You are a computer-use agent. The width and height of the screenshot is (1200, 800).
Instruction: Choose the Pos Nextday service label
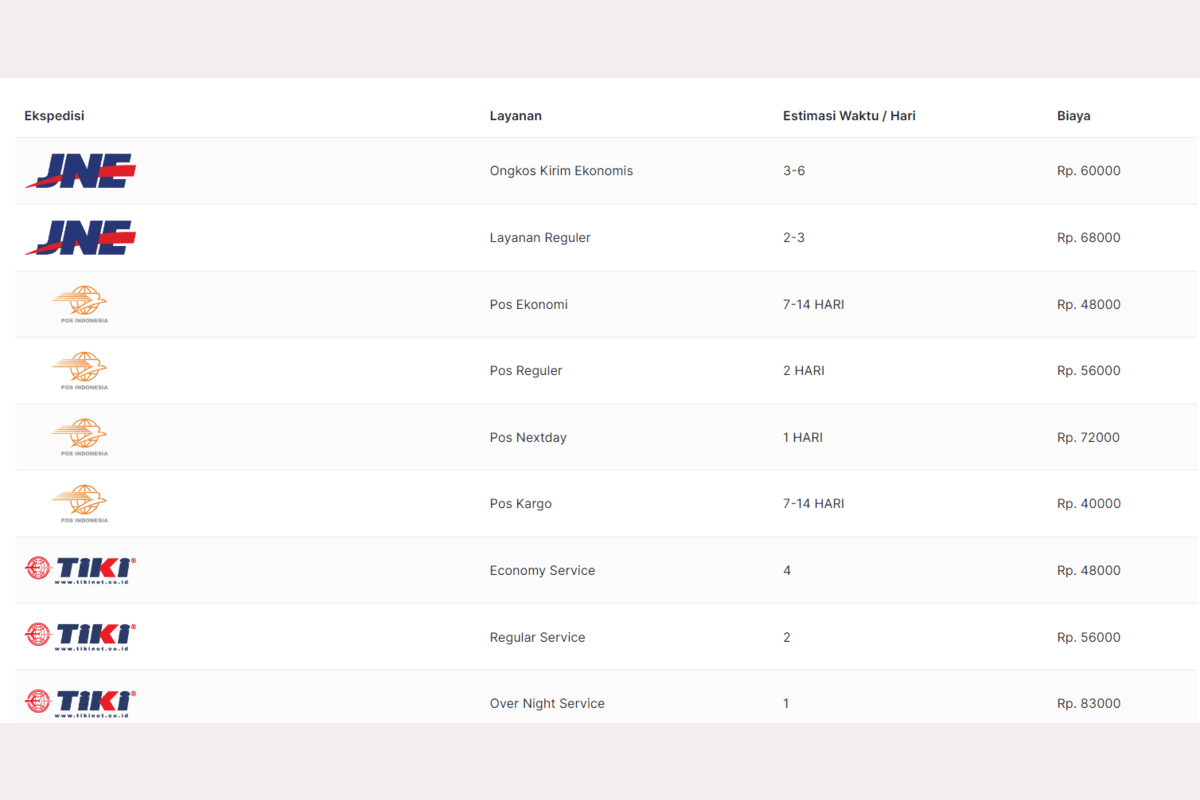[528, 438]
